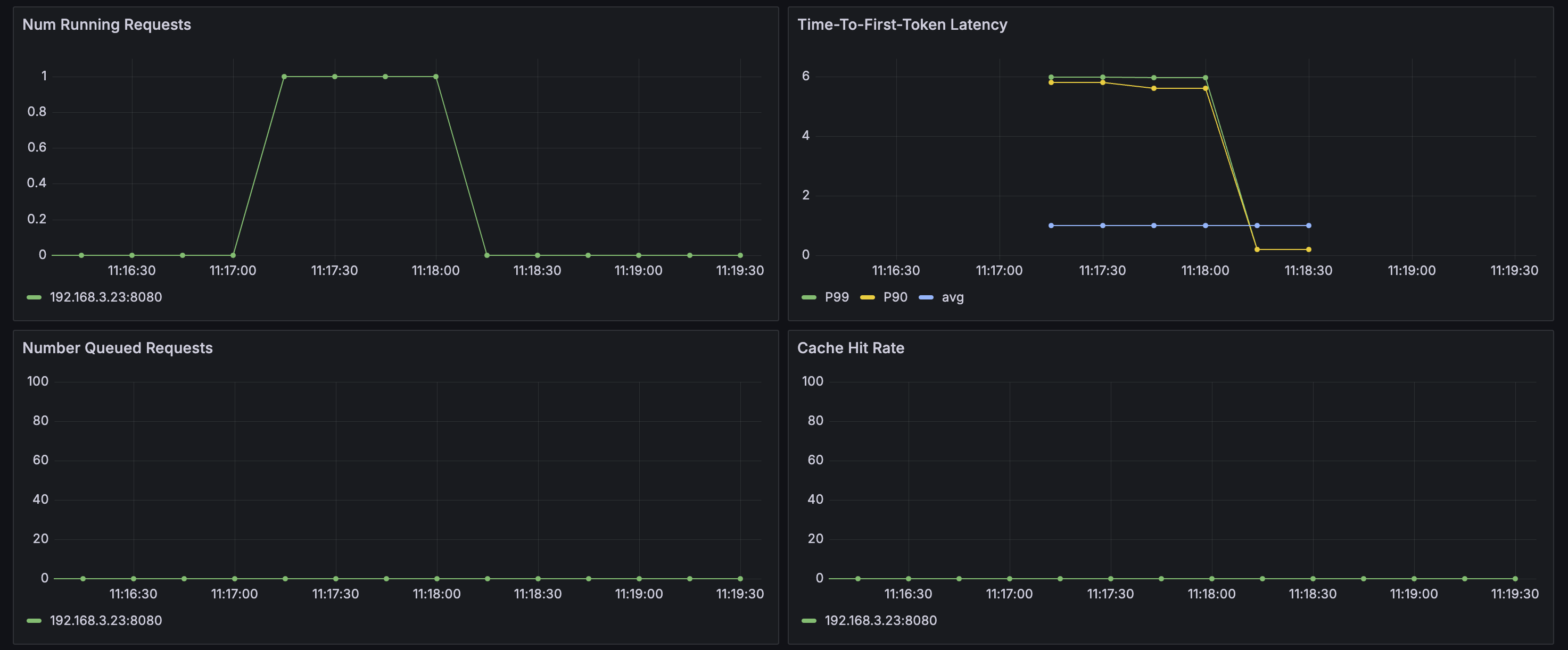Click the 11:19:00 axis label in Latency panel

(1412, 271)
